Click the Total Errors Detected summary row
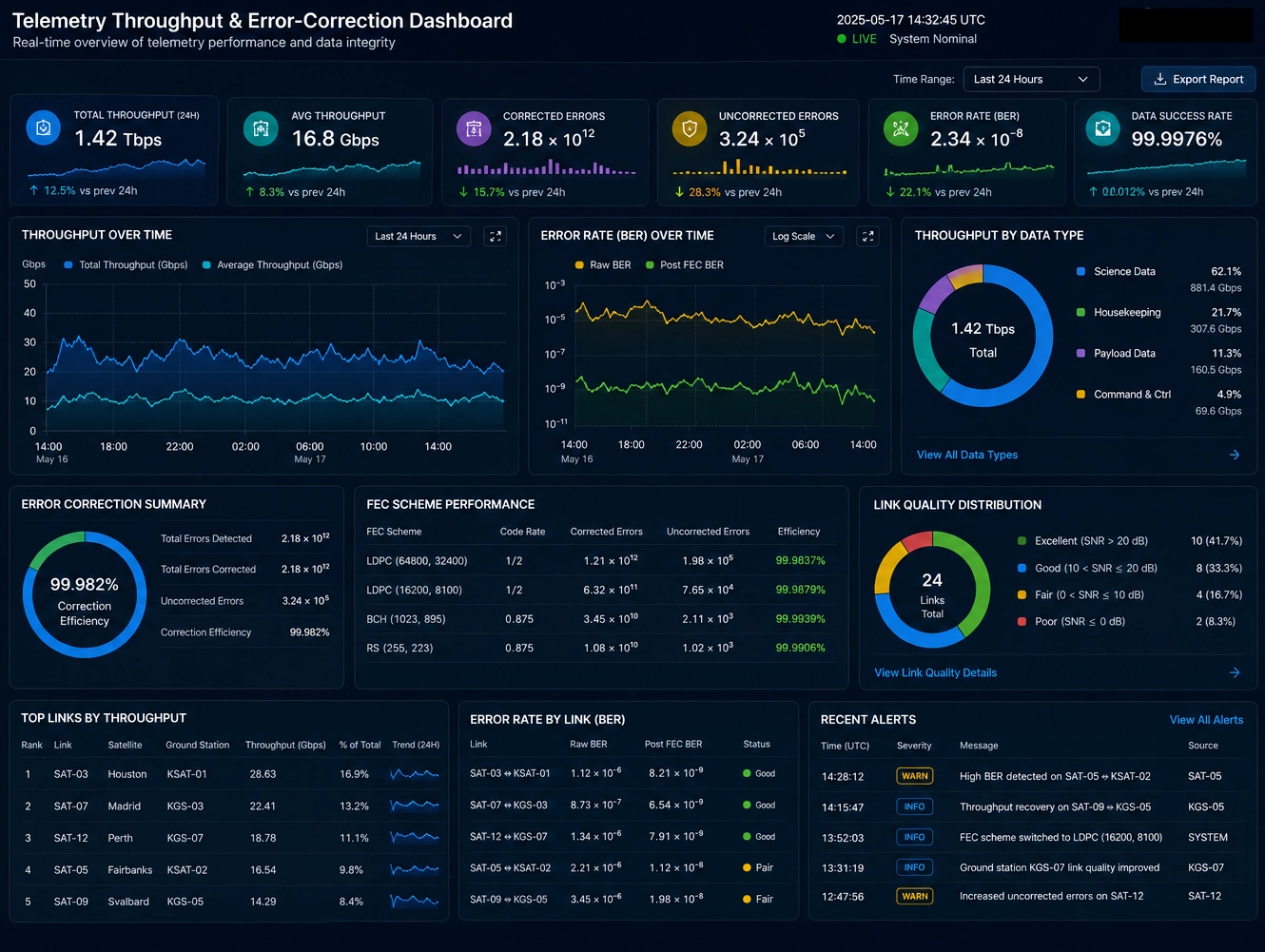1265x952 pixels. point(244,538)
